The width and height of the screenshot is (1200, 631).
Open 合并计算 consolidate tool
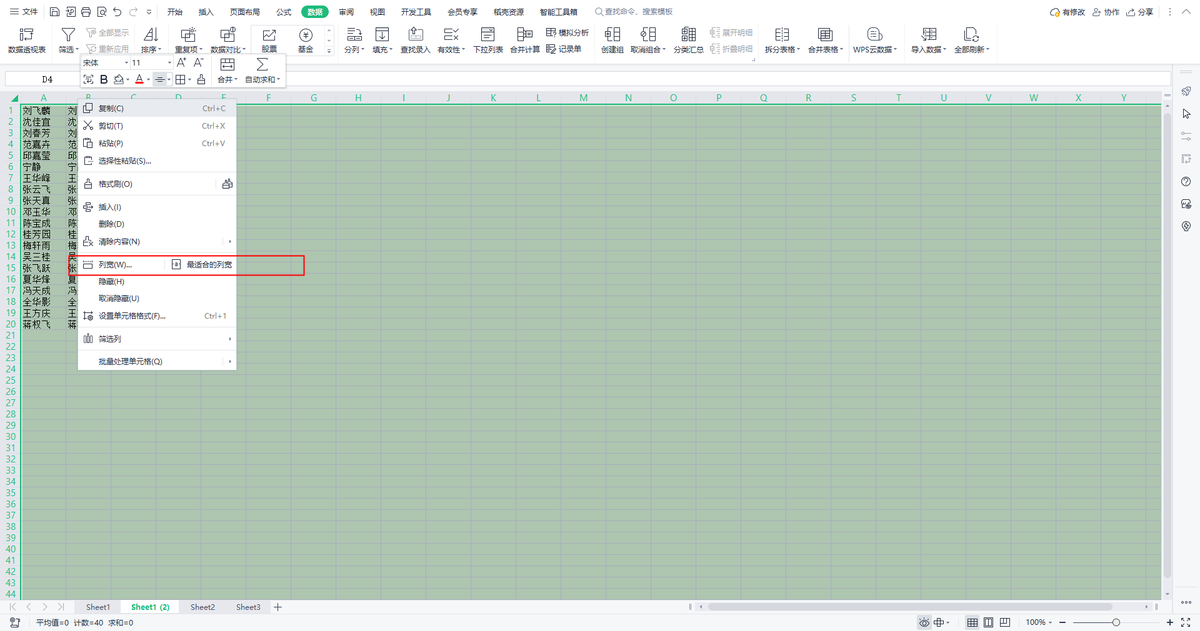(x=525, y=41)
